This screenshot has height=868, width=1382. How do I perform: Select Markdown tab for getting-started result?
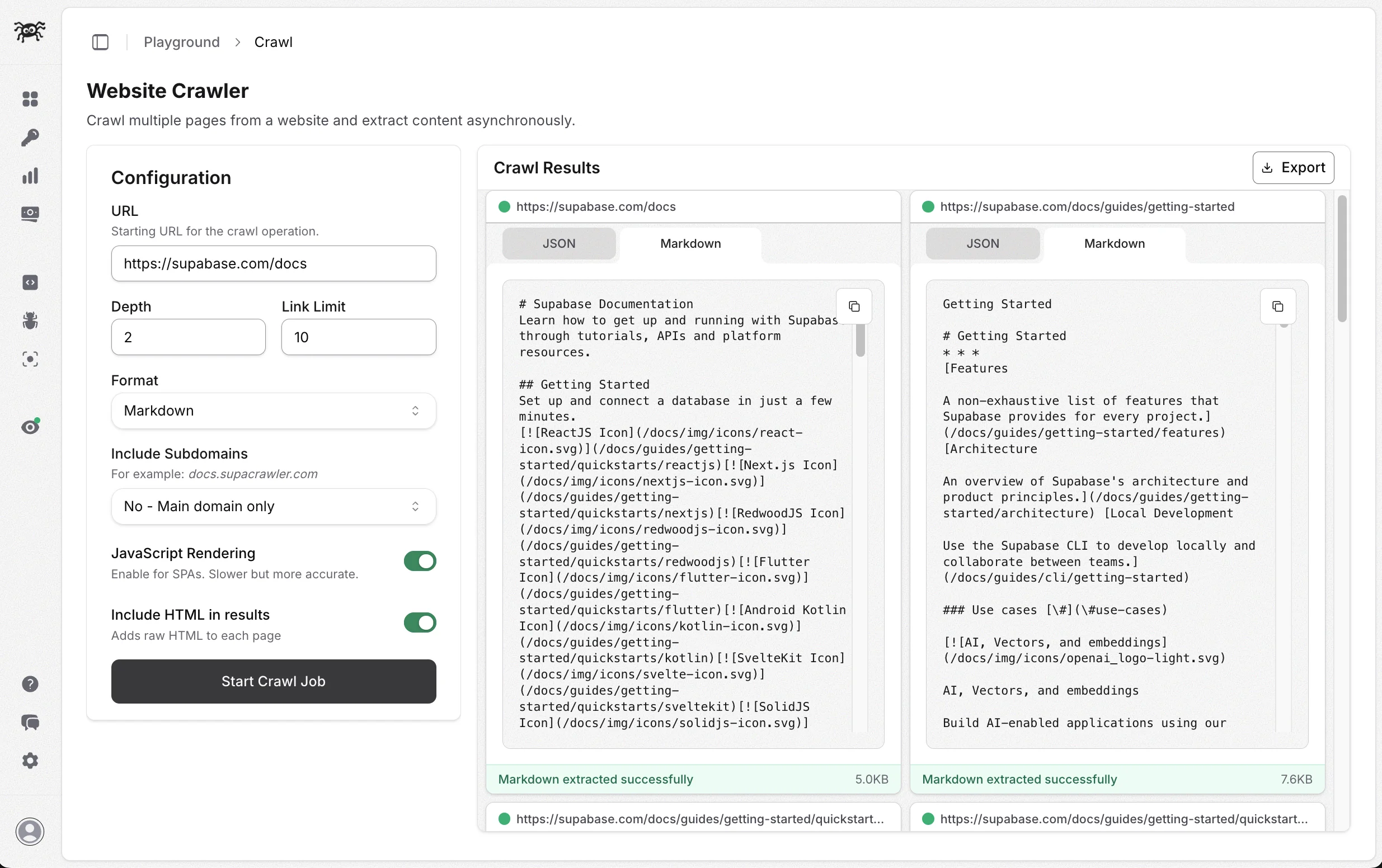(x=1114, y=243)
